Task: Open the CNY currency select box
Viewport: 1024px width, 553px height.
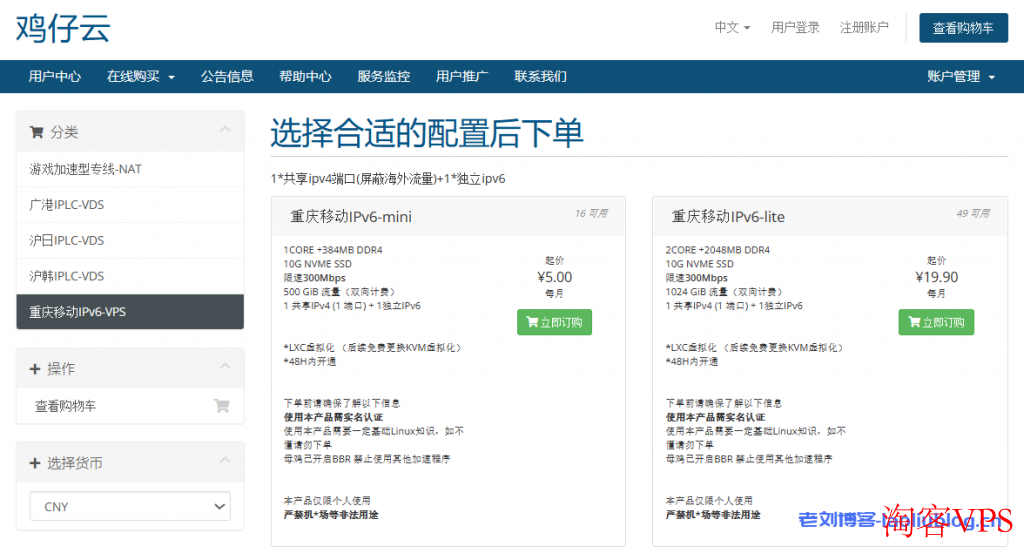Action: 130,506
